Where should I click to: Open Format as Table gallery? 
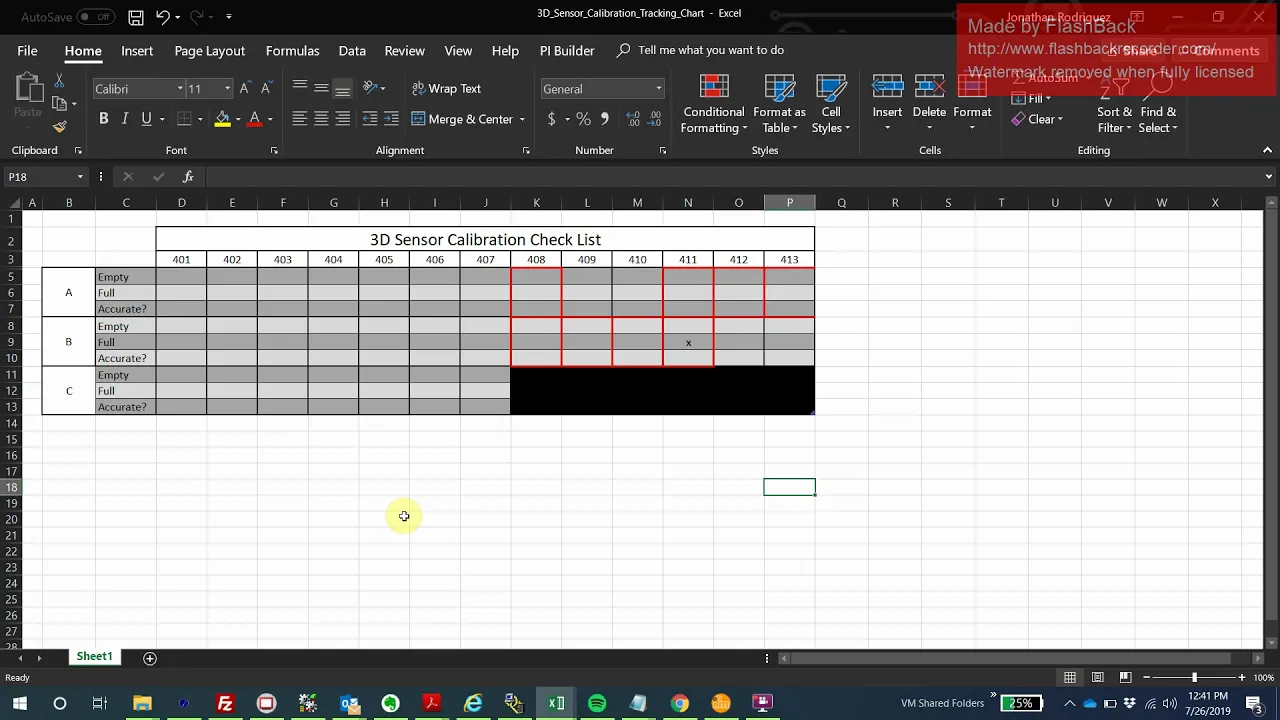[x=779, y=104]
